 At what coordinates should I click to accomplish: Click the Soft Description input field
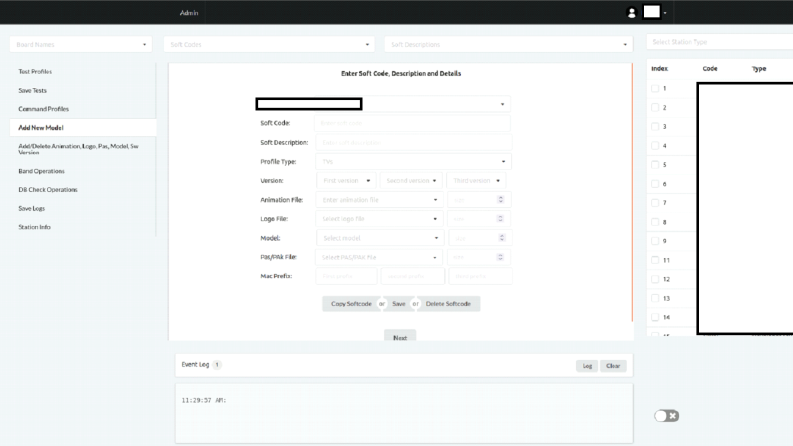pyautogui.click(x=414, y=143)
